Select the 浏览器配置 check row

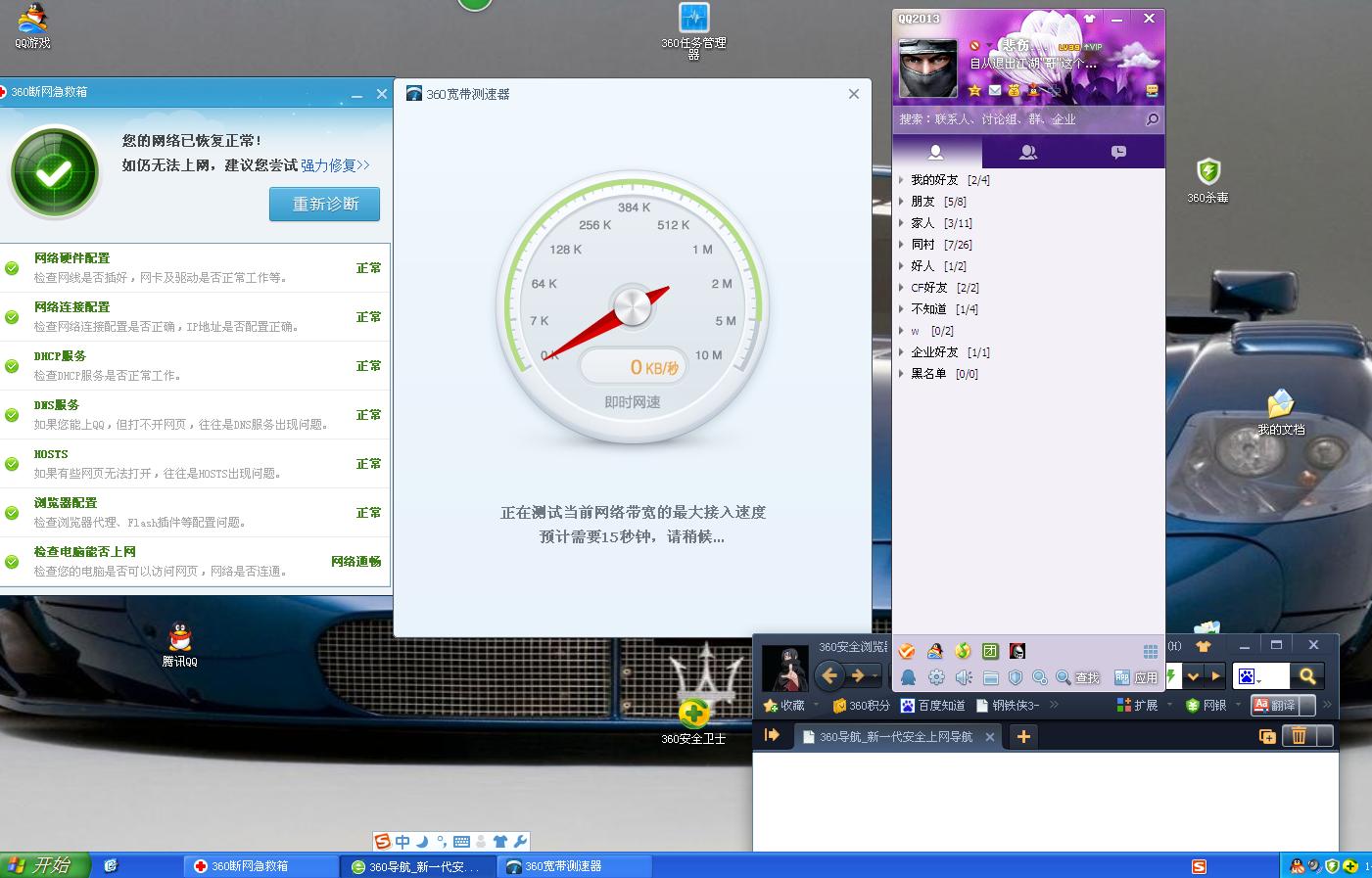click(195, 512)
